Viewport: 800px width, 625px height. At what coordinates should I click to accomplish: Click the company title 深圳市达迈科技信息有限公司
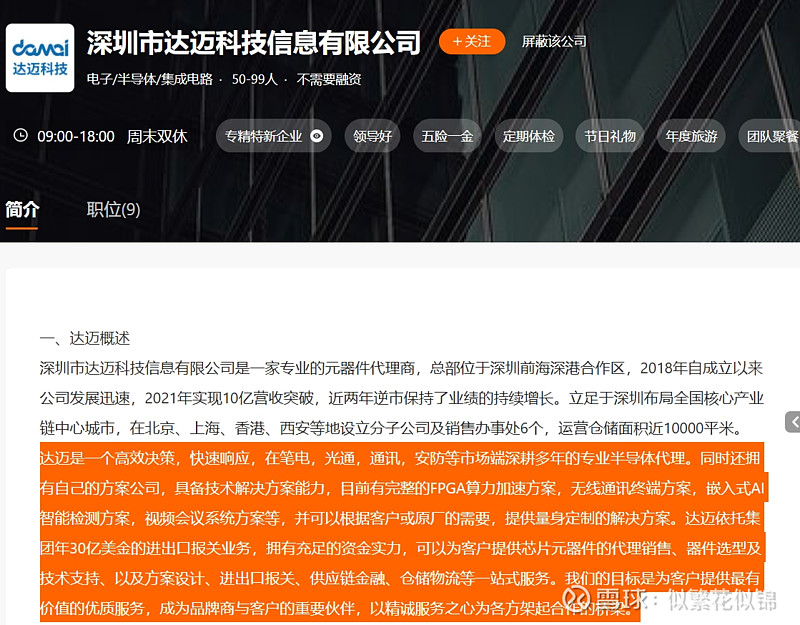pyautogui.click(x=254, y=42)
